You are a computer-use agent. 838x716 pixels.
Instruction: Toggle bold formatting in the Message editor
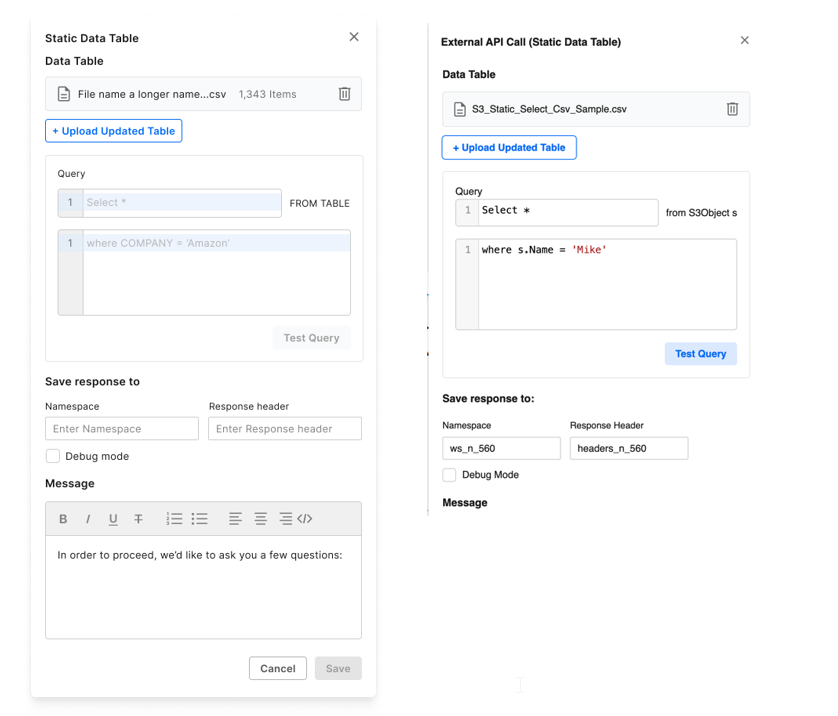pyautogui.click(x=63, y=519)
